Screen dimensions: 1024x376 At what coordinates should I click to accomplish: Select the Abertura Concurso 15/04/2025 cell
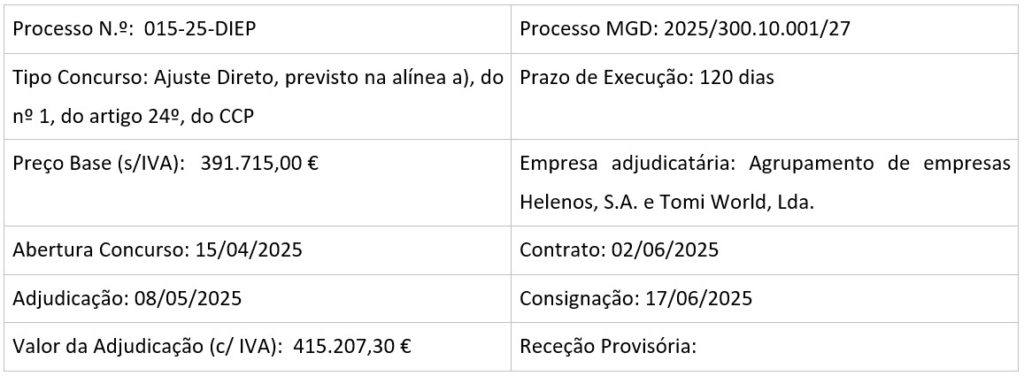pyautogui.click(x=257, y=250)
